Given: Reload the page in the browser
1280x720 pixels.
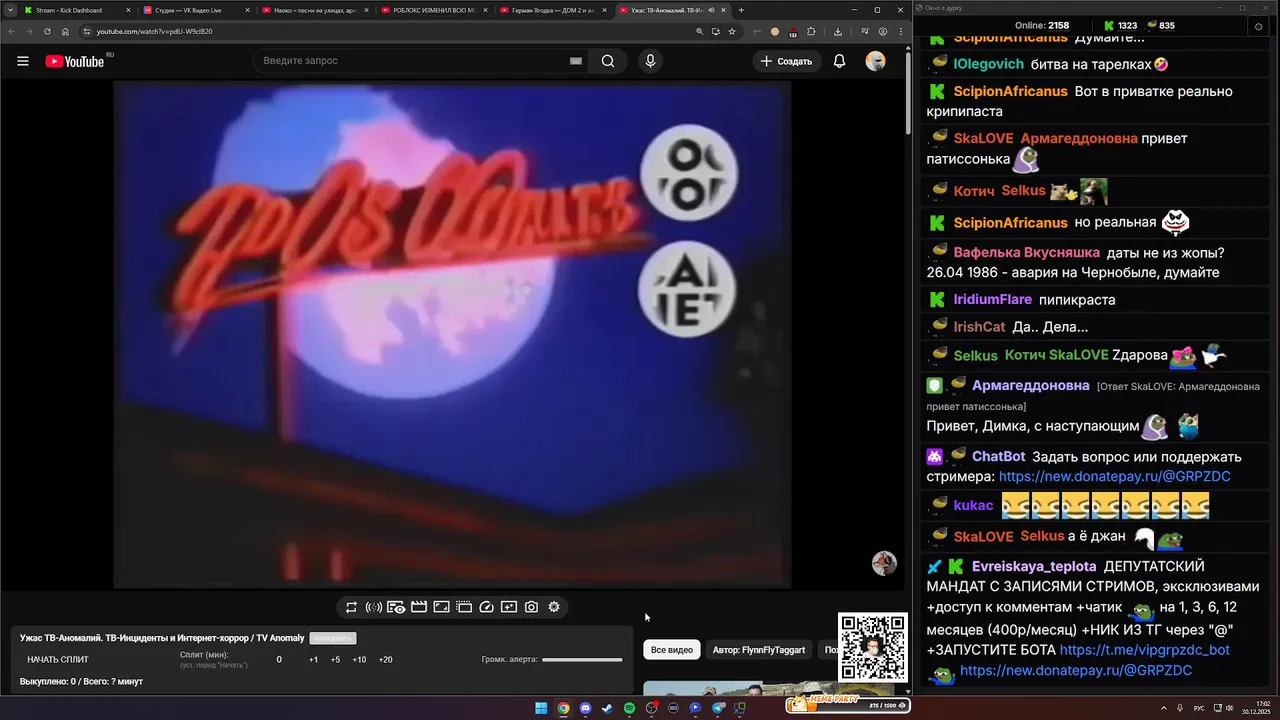Looking at the screenshot, I should coord(47,31).
